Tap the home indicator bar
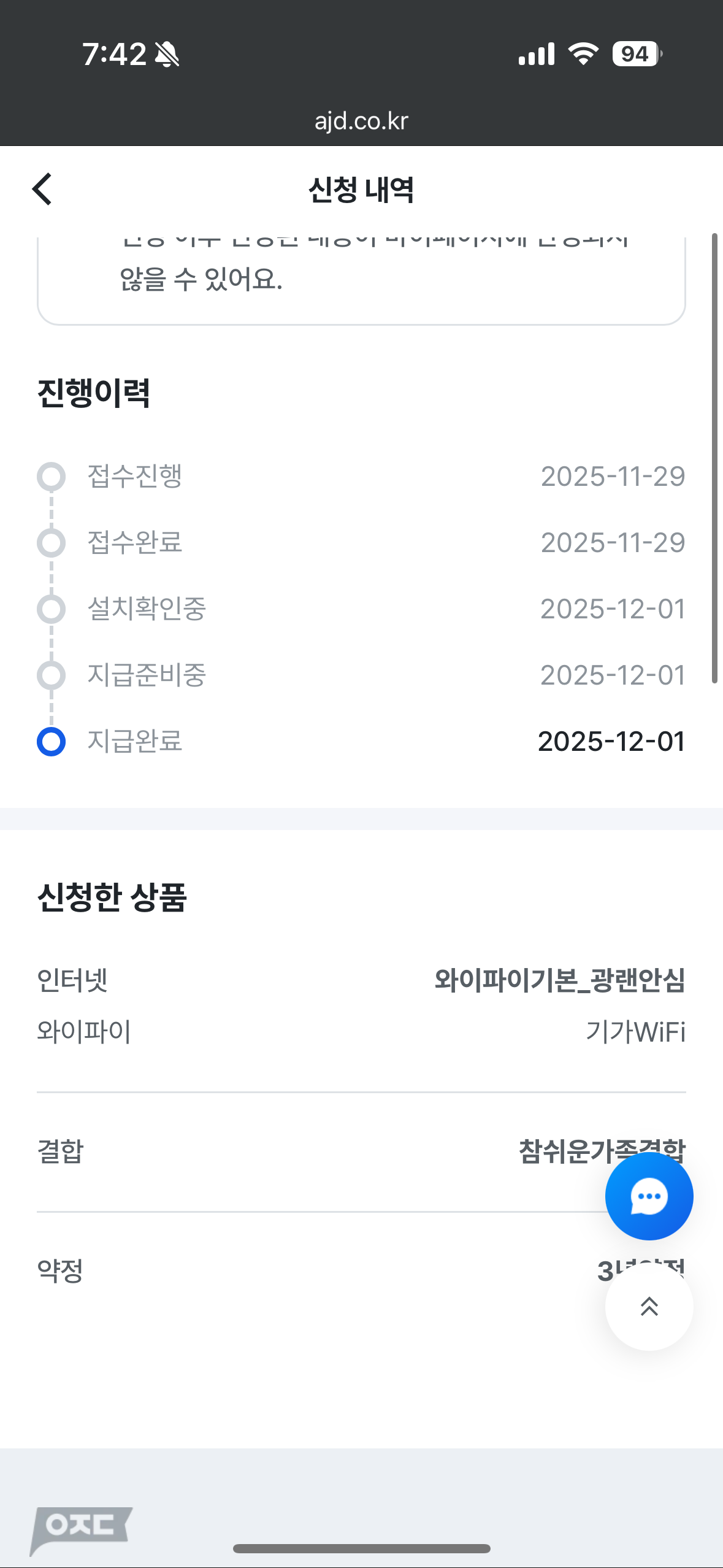The width and height of the screenshot is (723, 1568). coord(361,1548)
